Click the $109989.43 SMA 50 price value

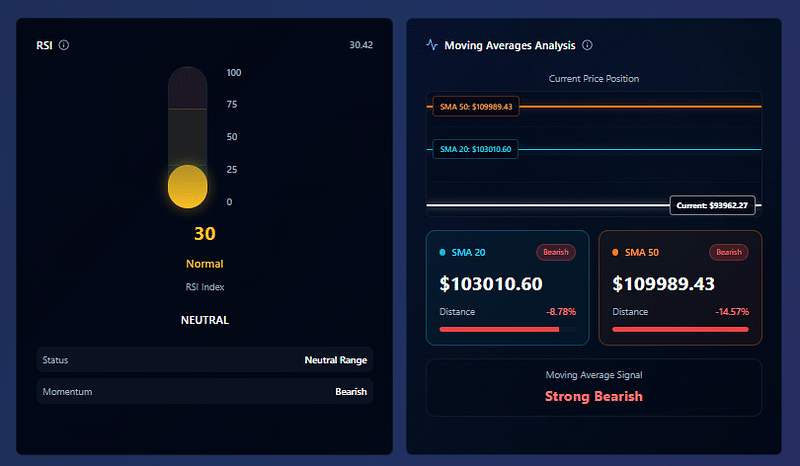[663, 284]
